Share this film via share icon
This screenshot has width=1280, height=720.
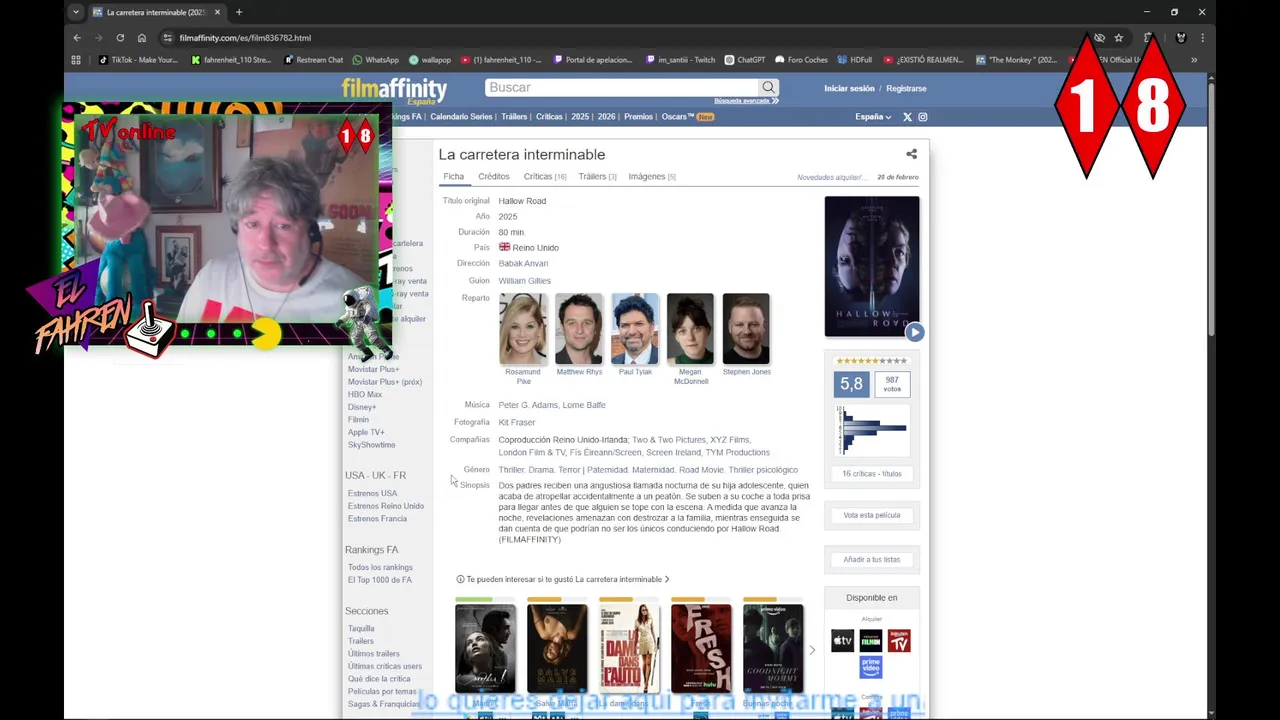[x=911, y=154]
